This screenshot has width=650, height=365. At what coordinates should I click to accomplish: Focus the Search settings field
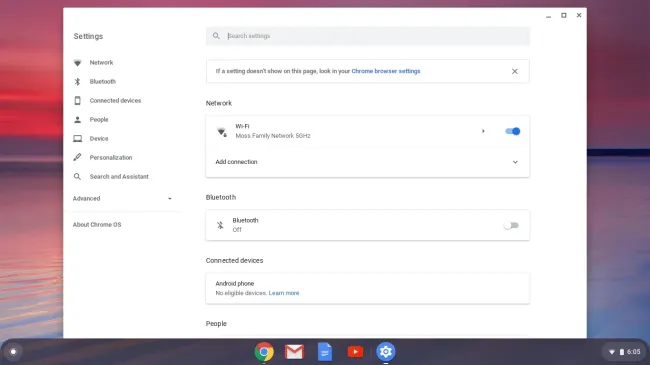coord(368,36)
